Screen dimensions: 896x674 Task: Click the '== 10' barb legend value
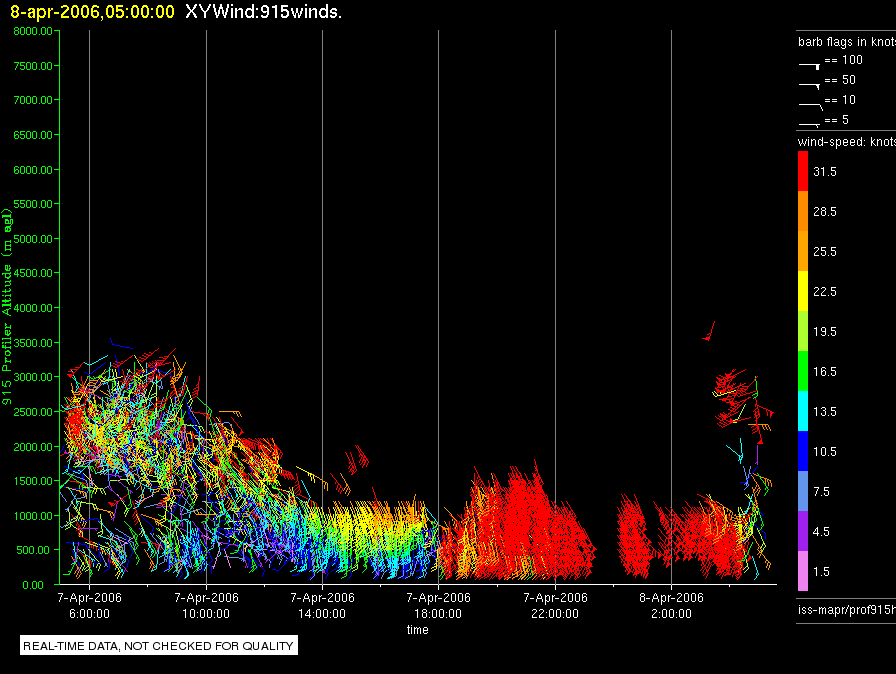pos(840,99)
